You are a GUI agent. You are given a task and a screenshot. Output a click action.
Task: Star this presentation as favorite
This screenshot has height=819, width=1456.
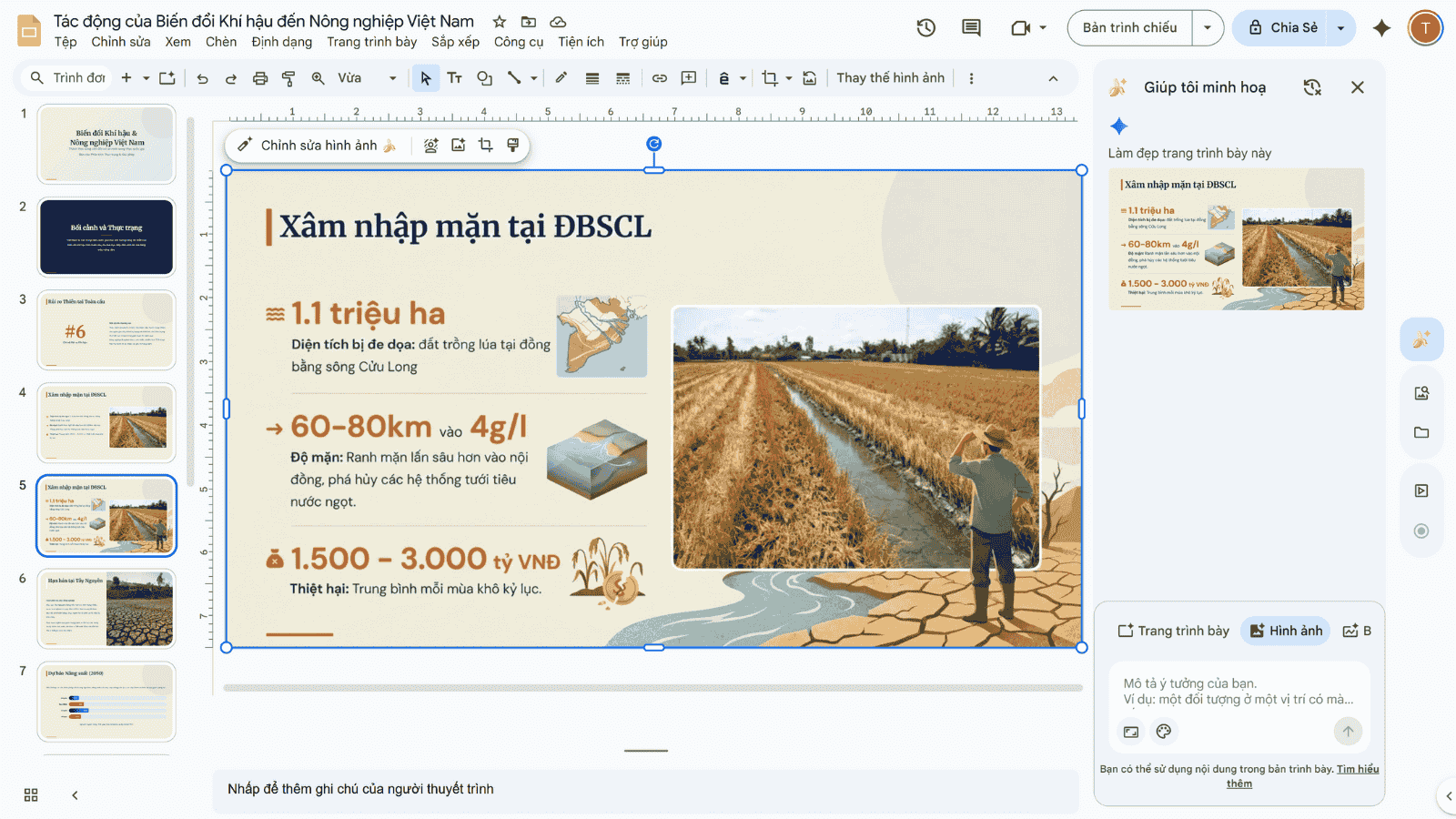500,22
